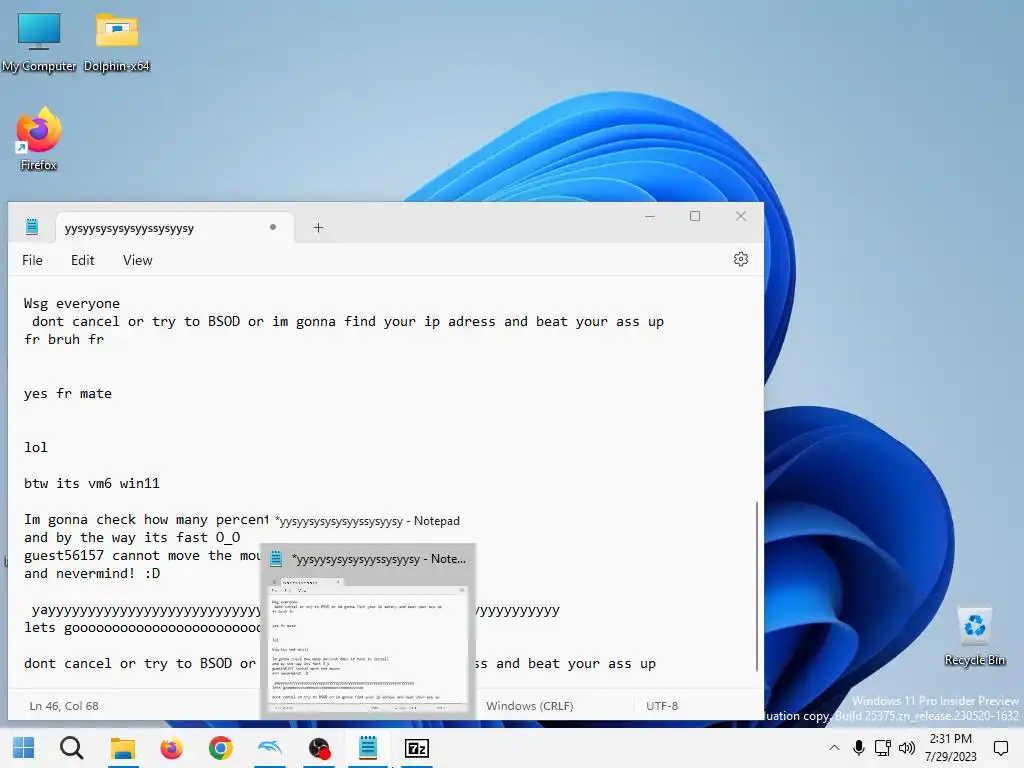
Task: Open File Explorer from the taskbar
Action: point(122,748)
